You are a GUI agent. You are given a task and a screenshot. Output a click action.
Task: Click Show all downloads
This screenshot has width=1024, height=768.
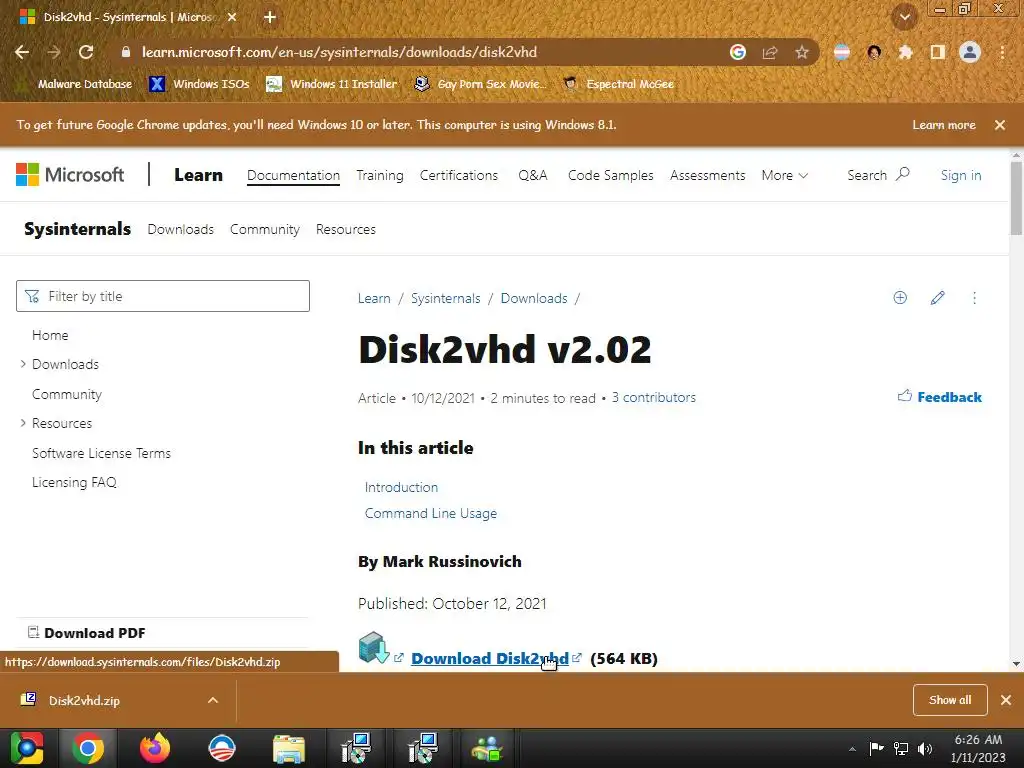point(950,700)
